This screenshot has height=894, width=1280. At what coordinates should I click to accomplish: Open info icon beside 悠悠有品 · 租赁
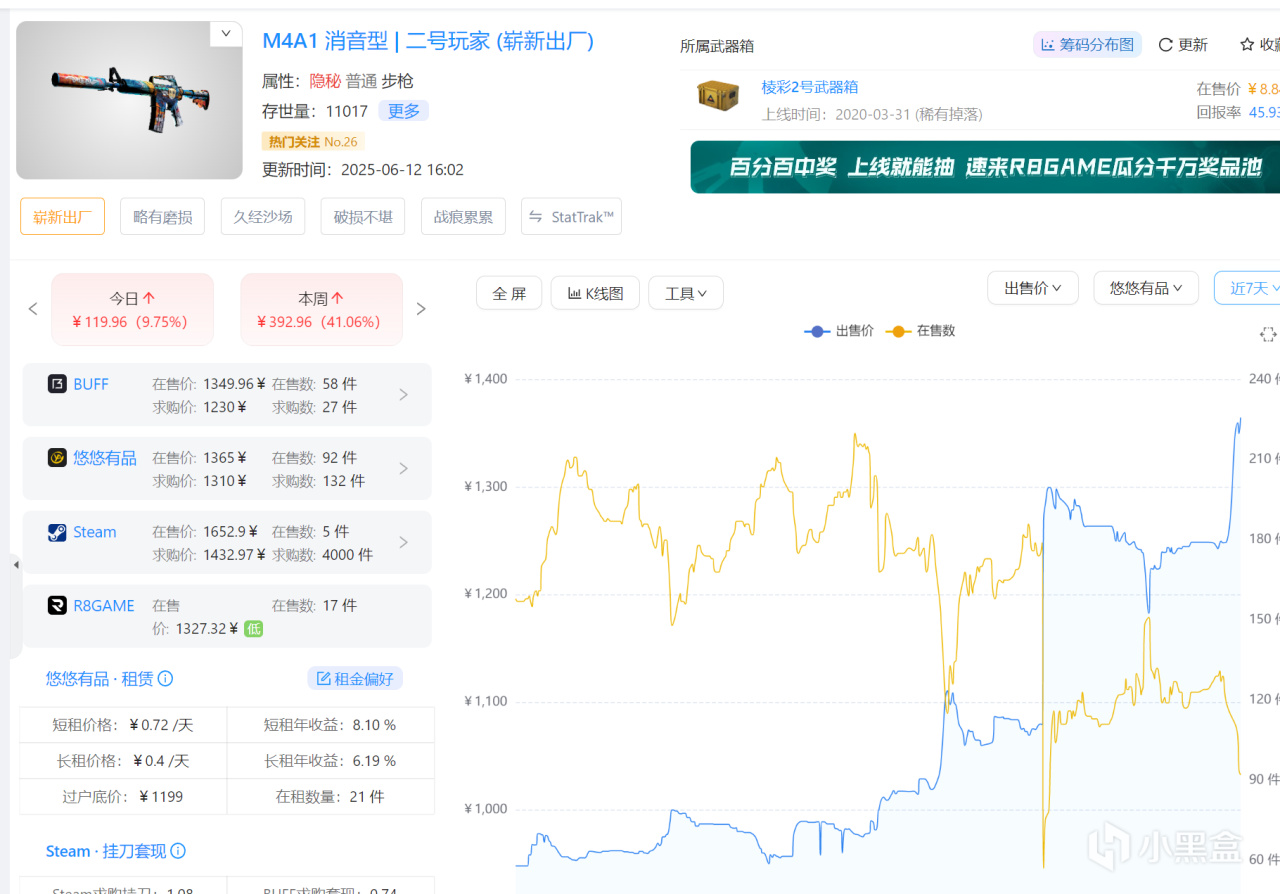[x=166, y=678]
